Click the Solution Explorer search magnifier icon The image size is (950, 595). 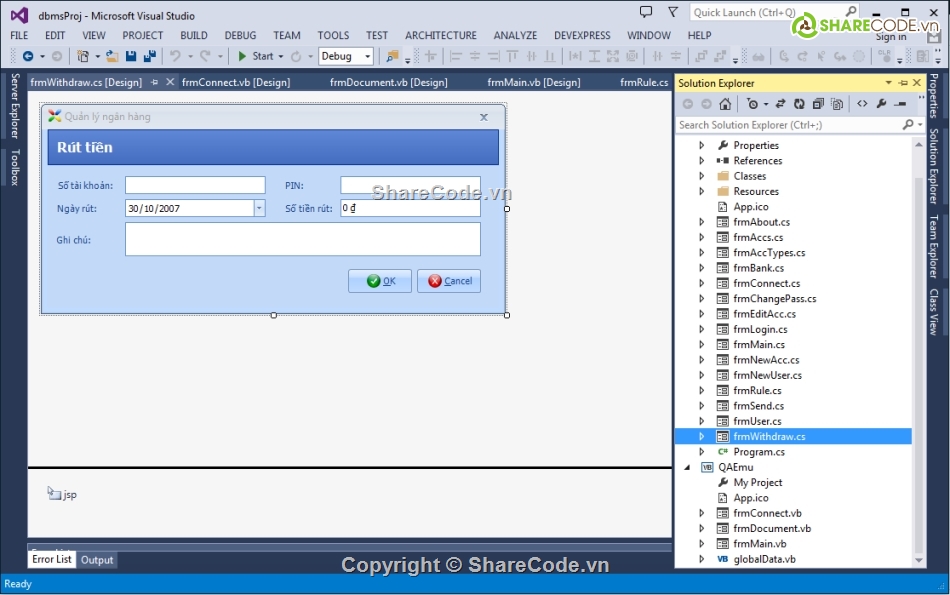(908, 124)
